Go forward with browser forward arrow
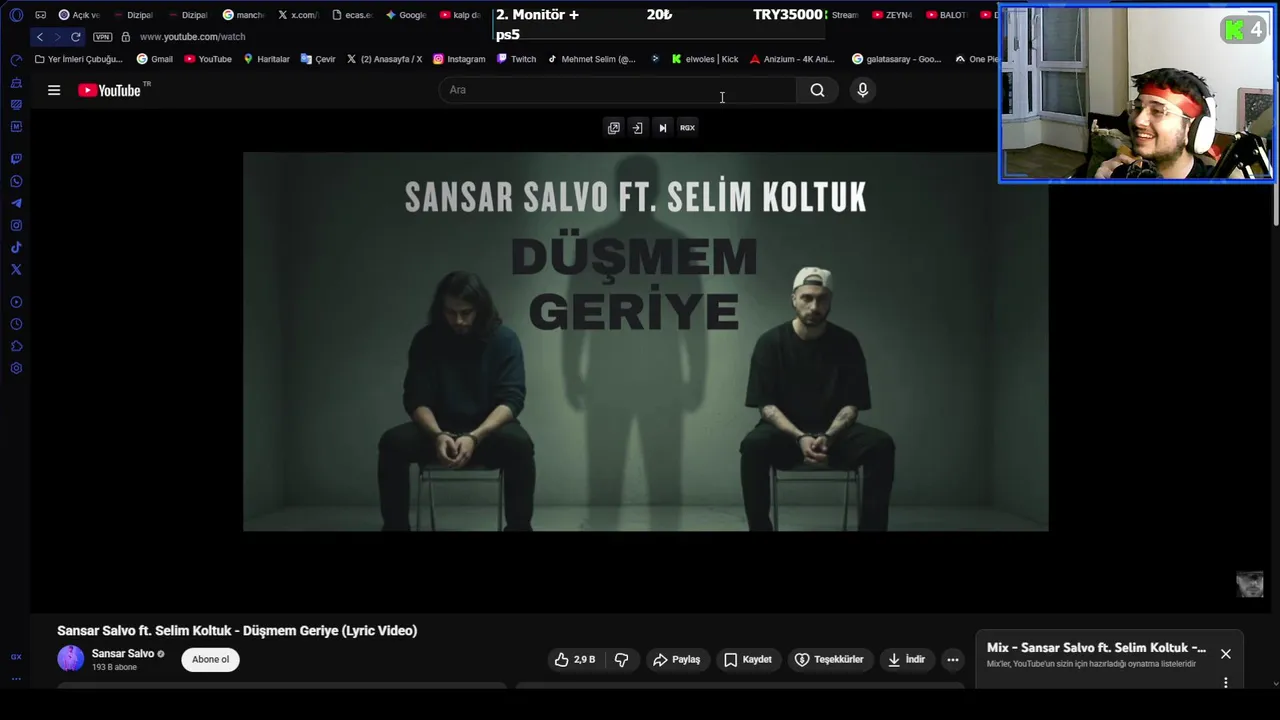The height and width of the screenshot is (720, 1280). (x=57, y=37)
